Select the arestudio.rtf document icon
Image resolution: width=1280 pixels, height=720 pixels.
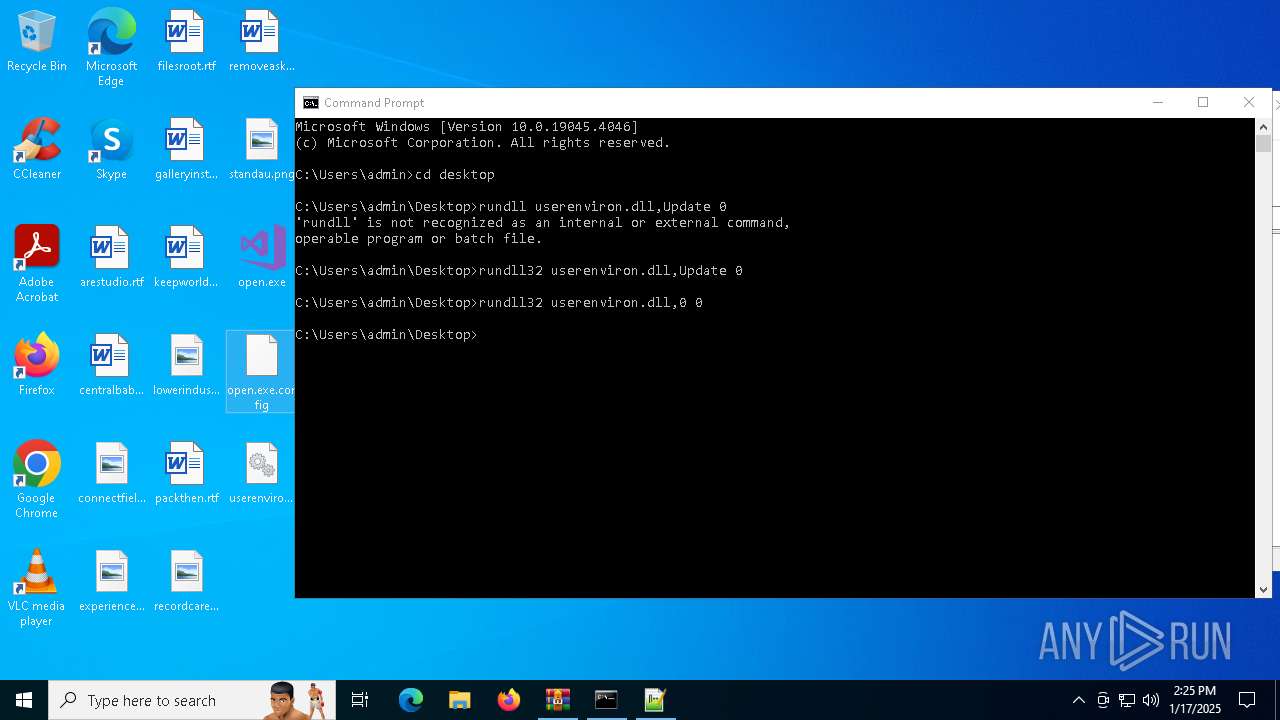(x=111, y=258)
